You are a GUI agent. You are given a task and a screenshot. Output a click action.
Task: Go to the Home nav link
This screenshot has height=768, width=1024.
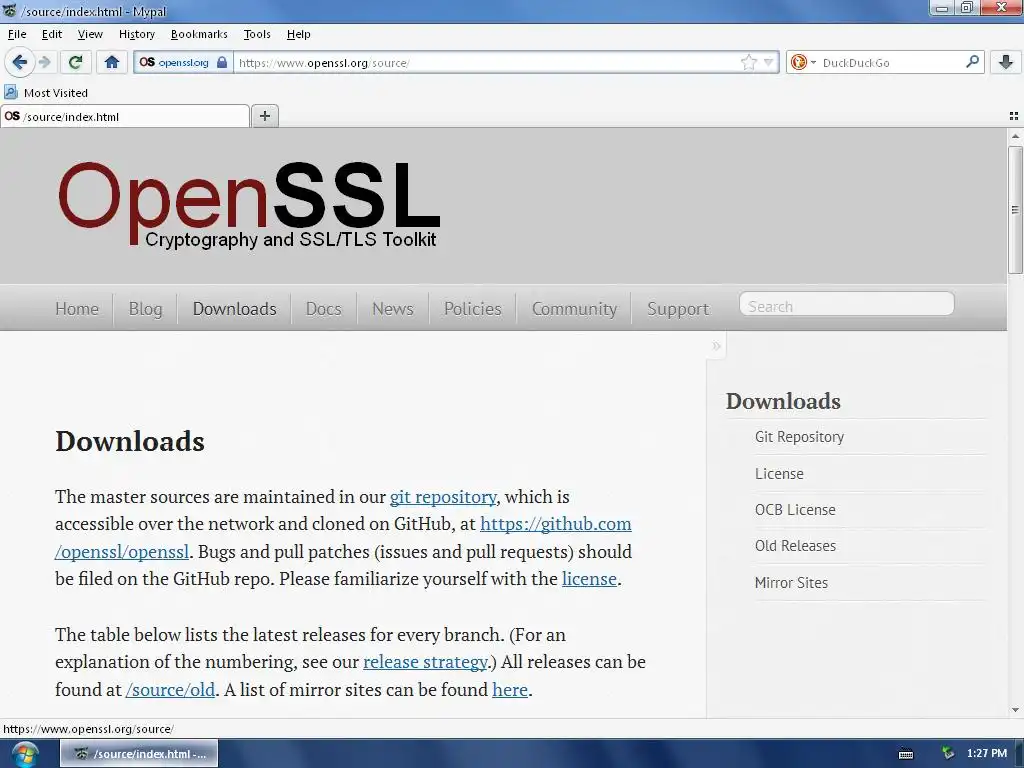point(76,308)
